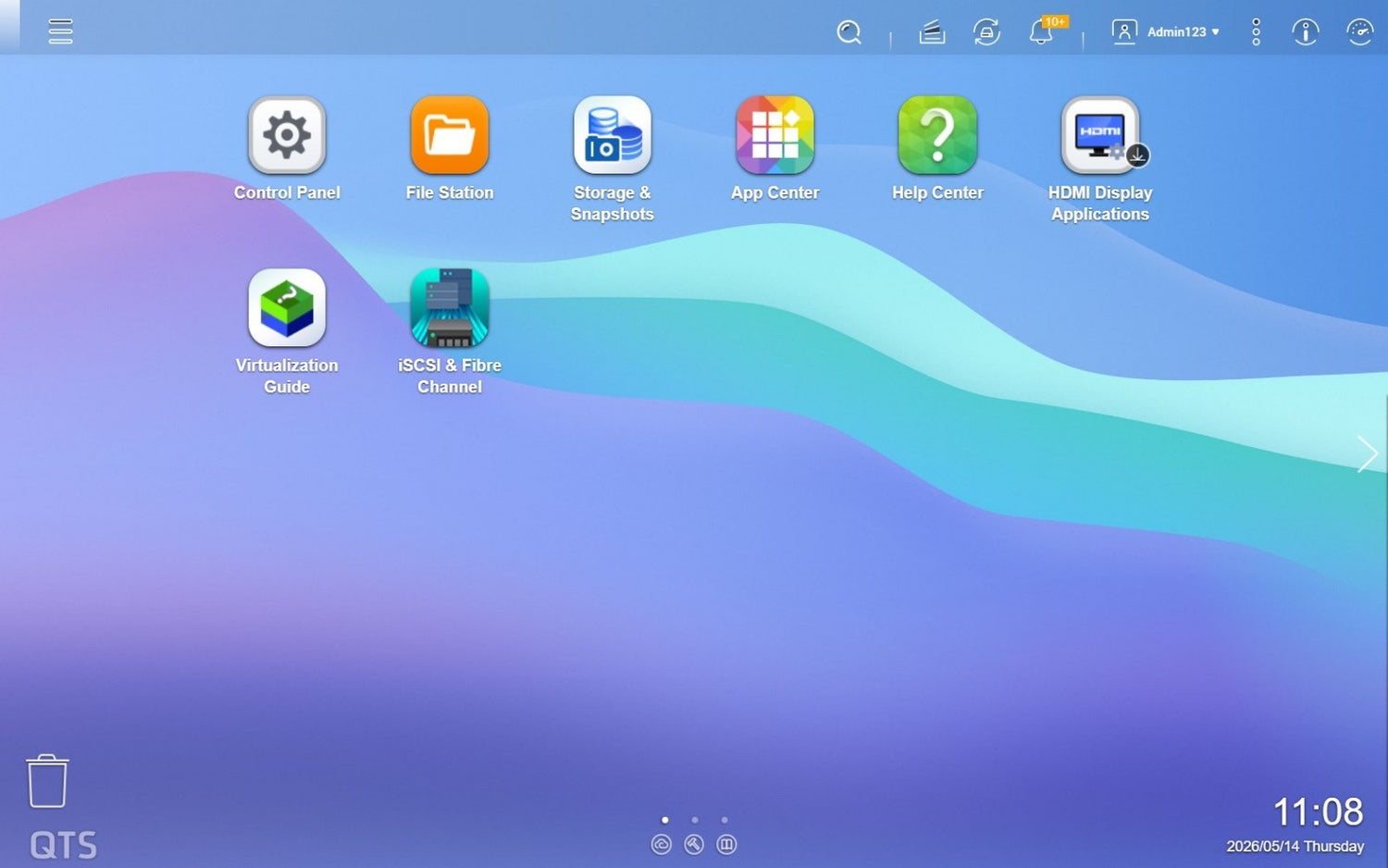This screenshot has width=1388, height=868.
Task: Open the Recycle Bin trash icon
Action: 47,781
